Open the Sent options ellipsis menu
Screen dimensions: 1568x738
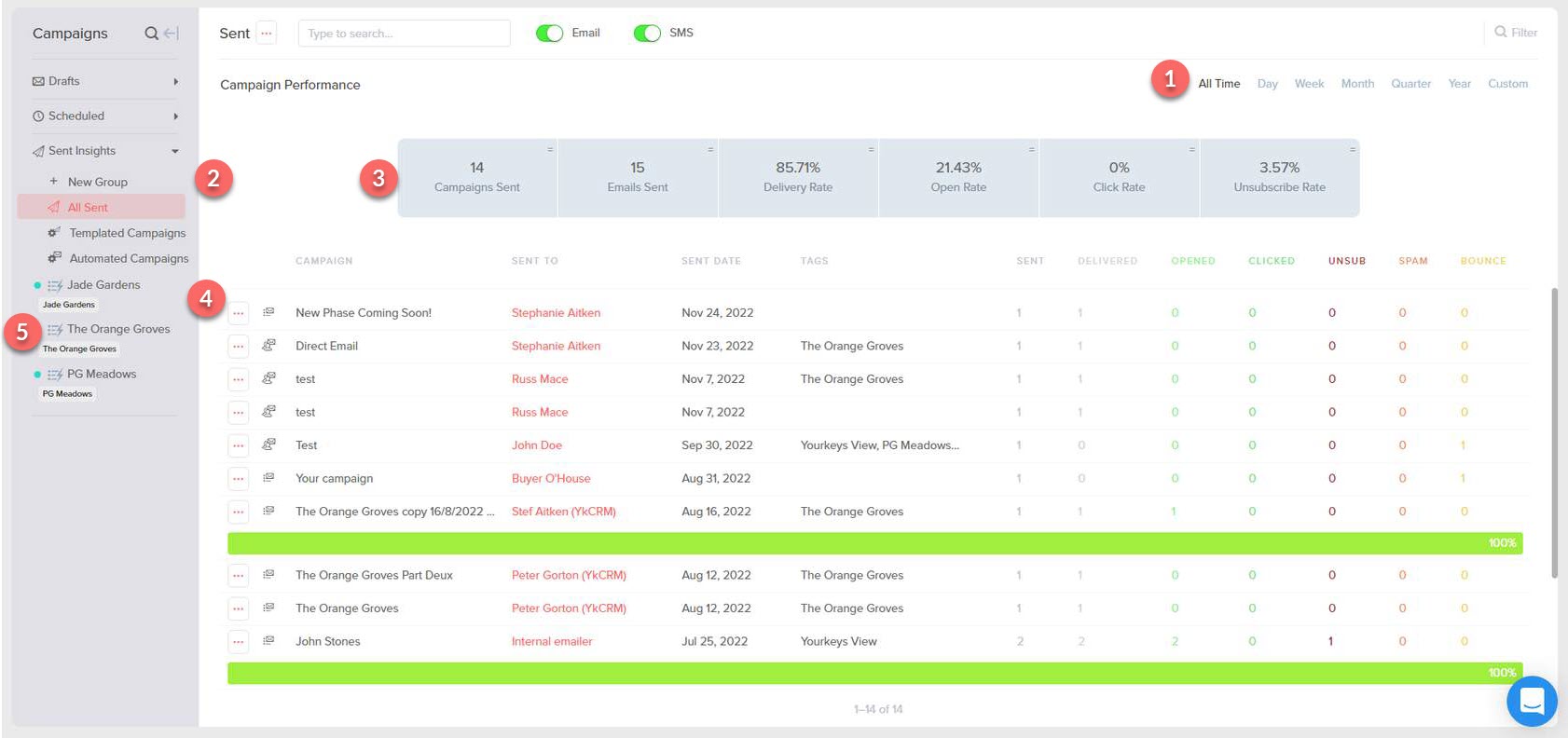(267, 33)
